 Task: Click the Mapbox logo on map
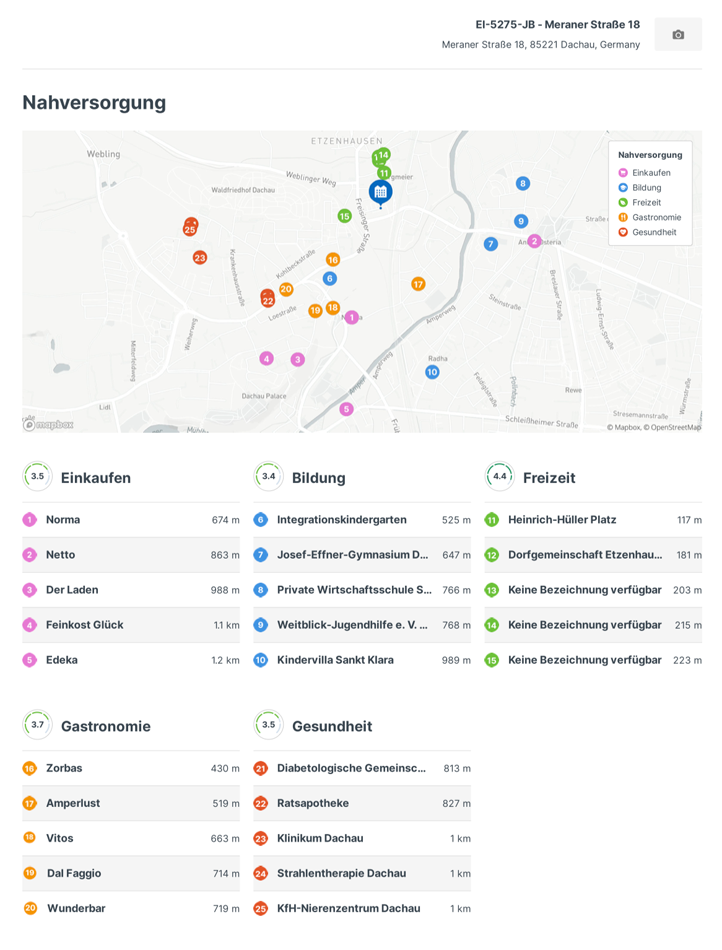pyautogui.click(x=48, y=424)
